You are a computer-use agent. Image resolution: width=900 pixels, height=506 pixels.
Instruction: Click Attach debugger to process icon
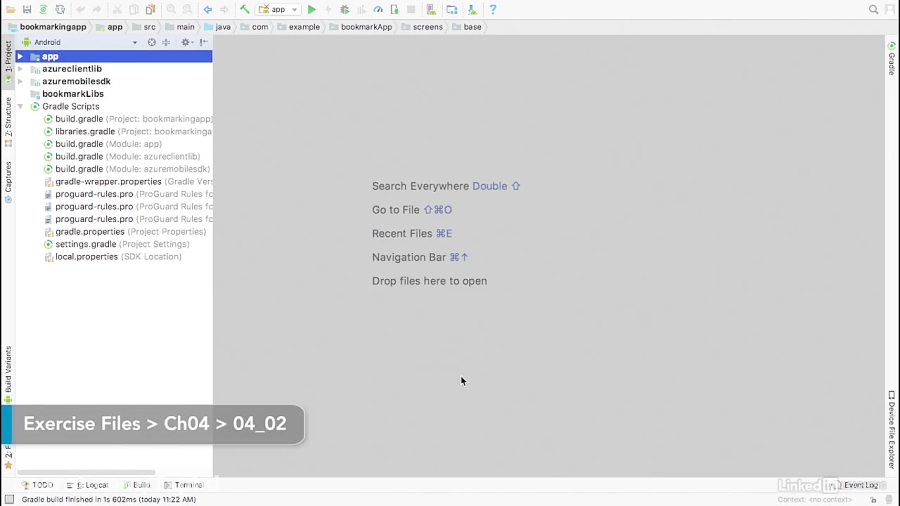[394, 10]
